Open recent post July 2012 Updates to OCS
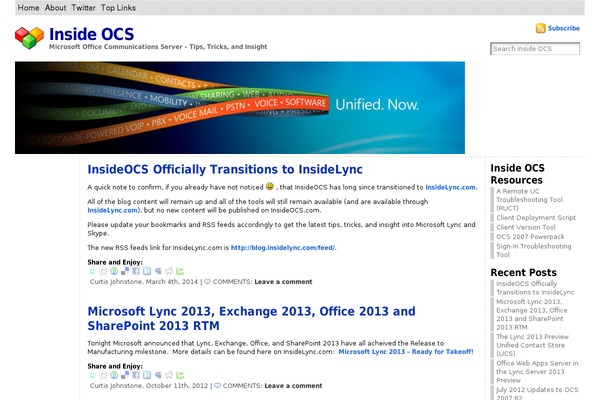 537,393
